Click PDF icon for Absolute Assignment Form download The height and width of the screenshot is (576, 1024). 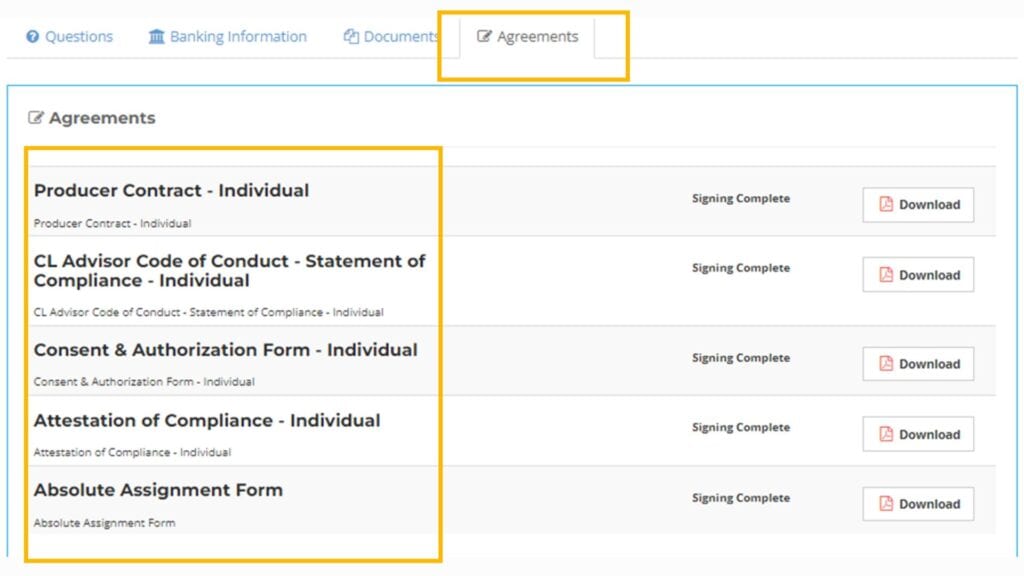pyautogui.click(x=886, y=504)
